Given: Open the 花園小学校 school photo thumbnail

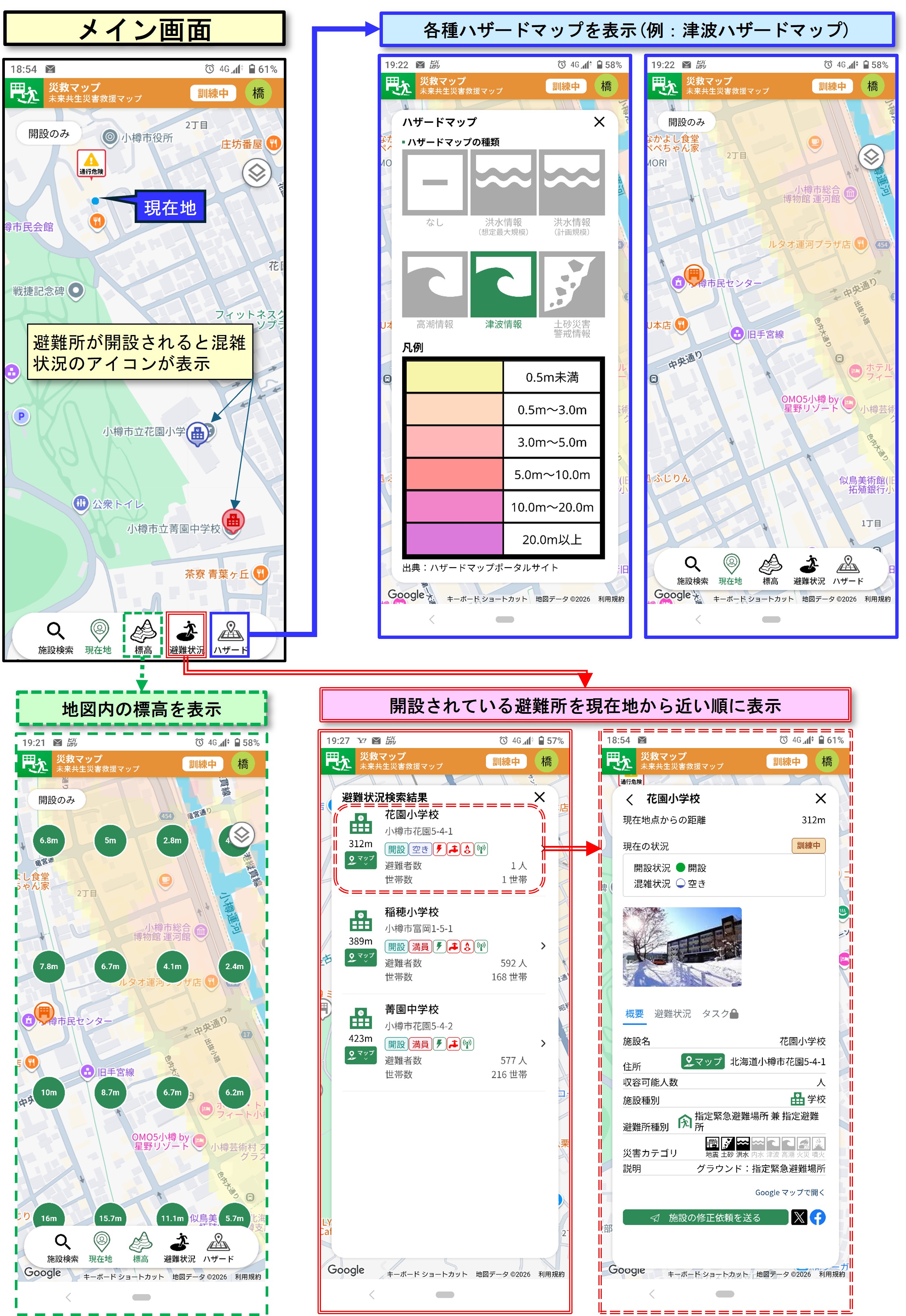Looking at the screenshot, I should point(682,946).
